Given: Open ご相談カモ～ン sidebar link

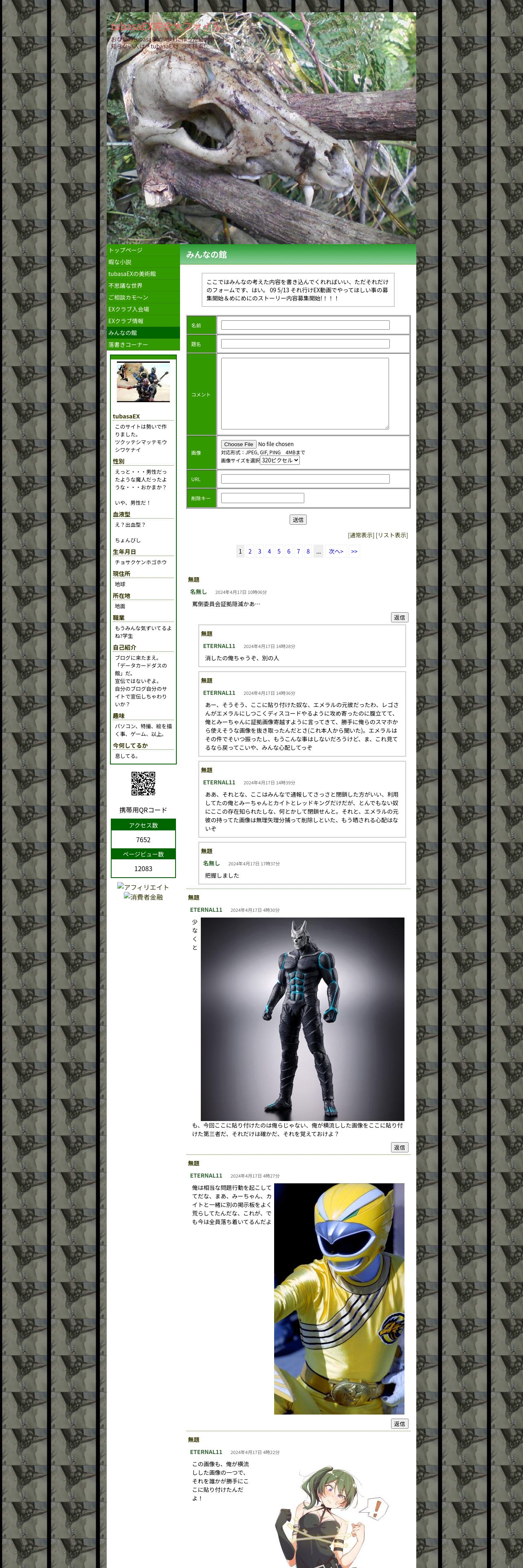Looking at the screenshot, I should pos(143,298).
